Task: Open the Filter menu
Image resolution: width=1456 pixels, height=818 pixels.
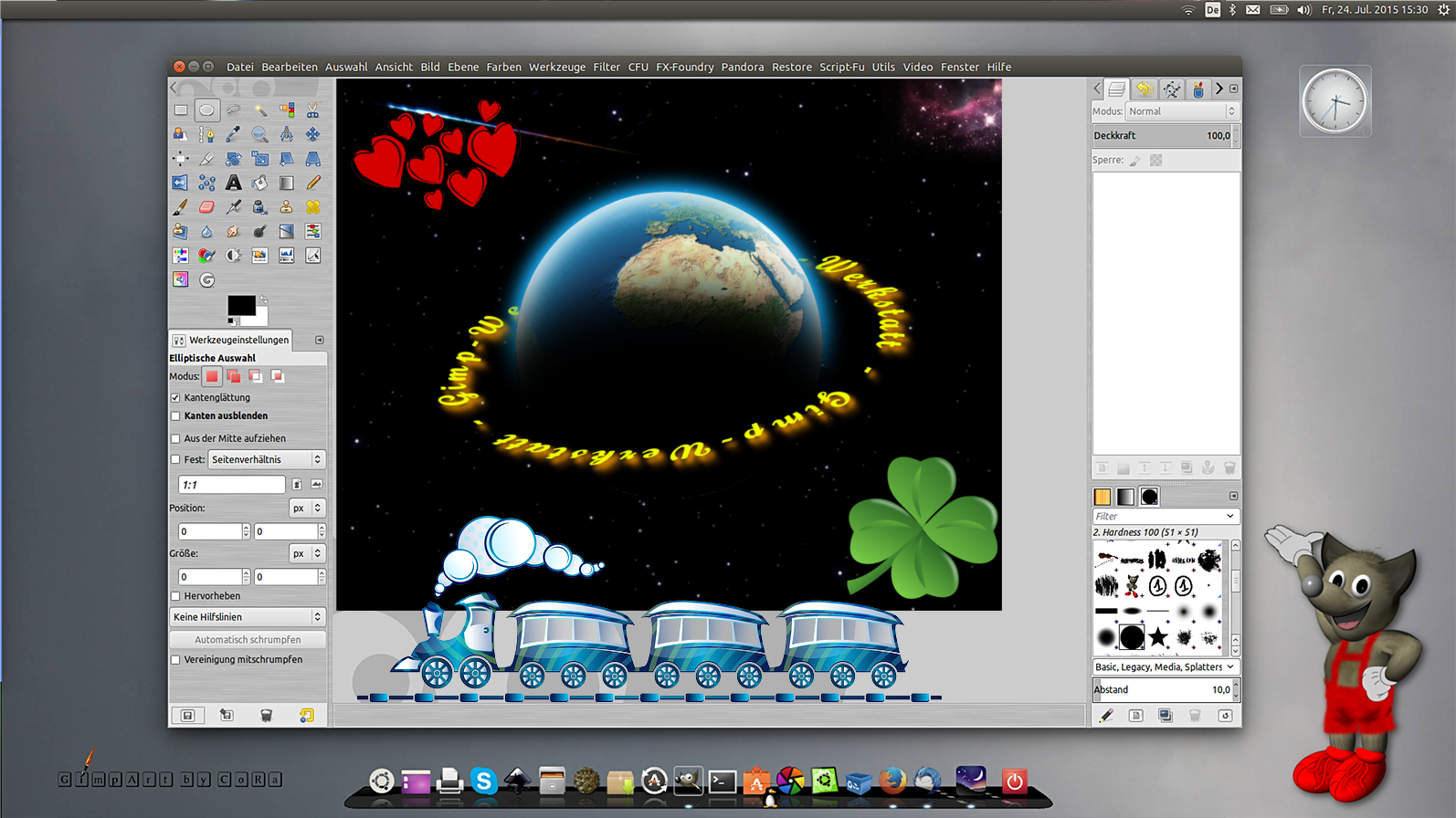Action: pyautogui.click(x=606, y=67)
